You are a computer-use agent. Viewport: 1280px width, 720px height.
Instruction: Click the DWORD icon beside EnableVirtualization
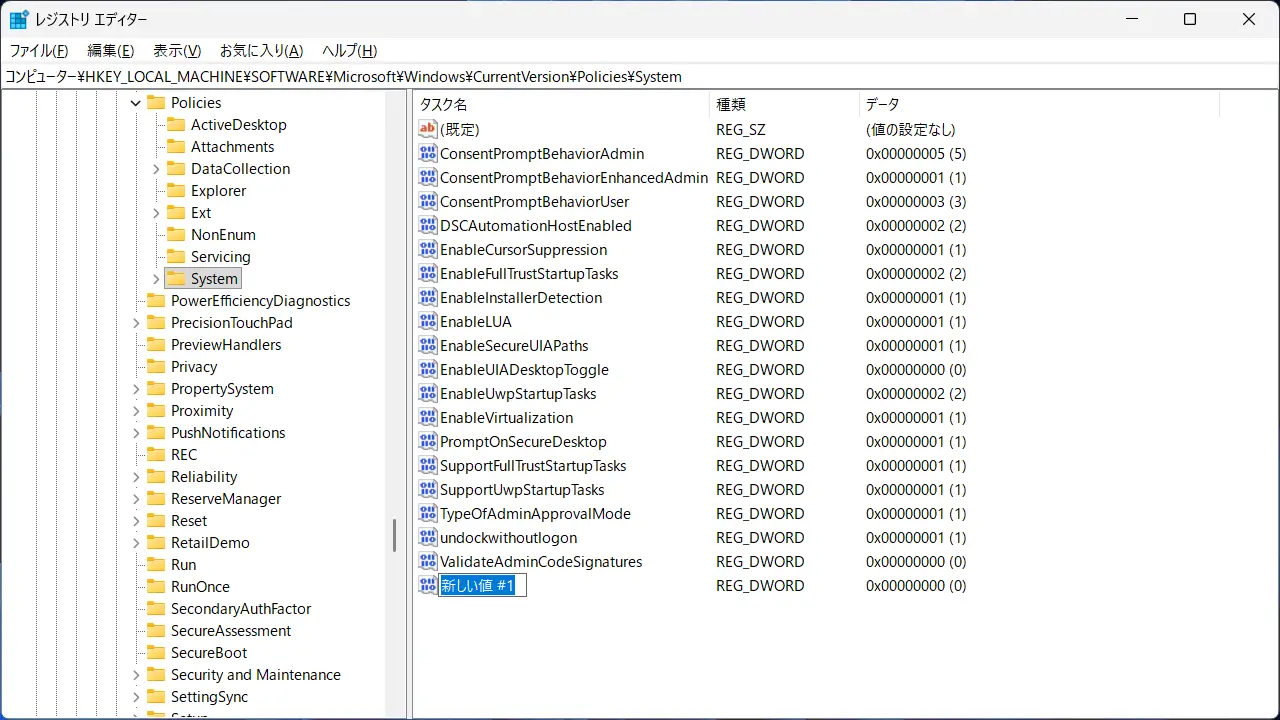click(x=428, y=417)
